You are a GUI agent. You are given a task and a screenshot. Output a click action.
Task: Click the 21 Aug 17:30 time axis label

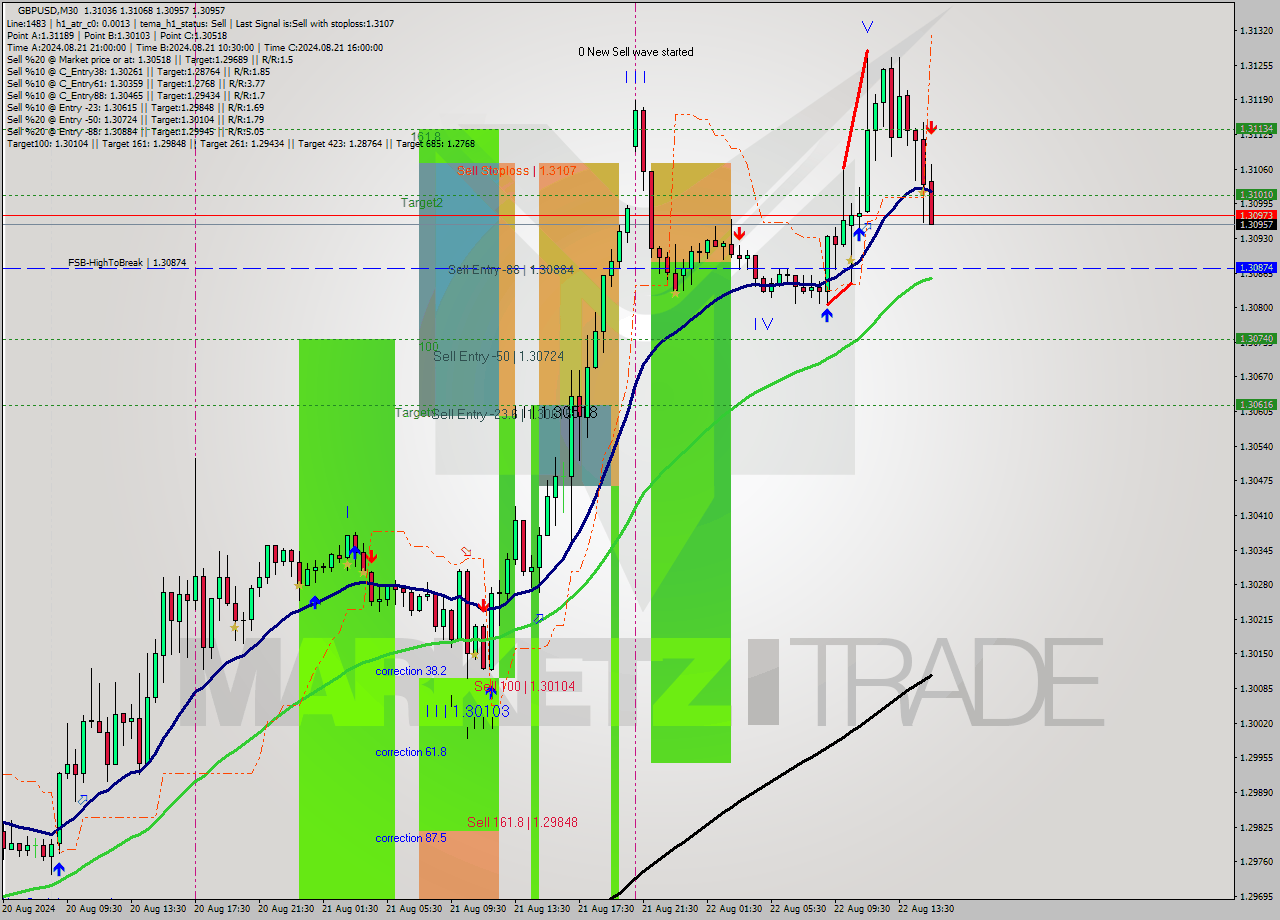click(607, 909)
